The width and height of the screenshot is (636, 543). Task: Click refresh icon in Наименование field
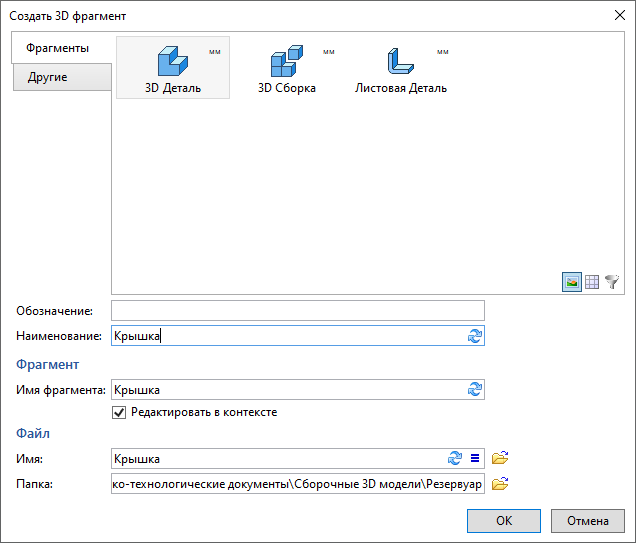pyautogui.click(x=475, y=337)
